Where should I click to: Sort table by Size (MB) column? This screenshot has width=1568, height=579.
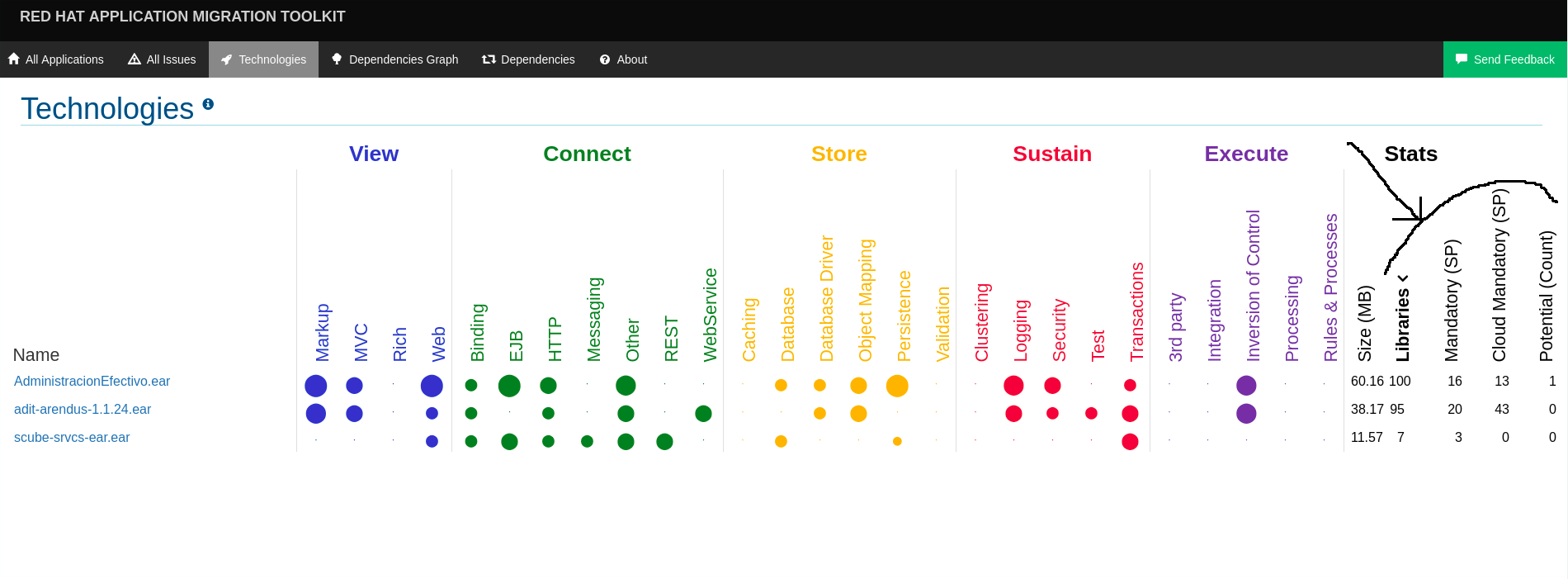point(1365,324)
